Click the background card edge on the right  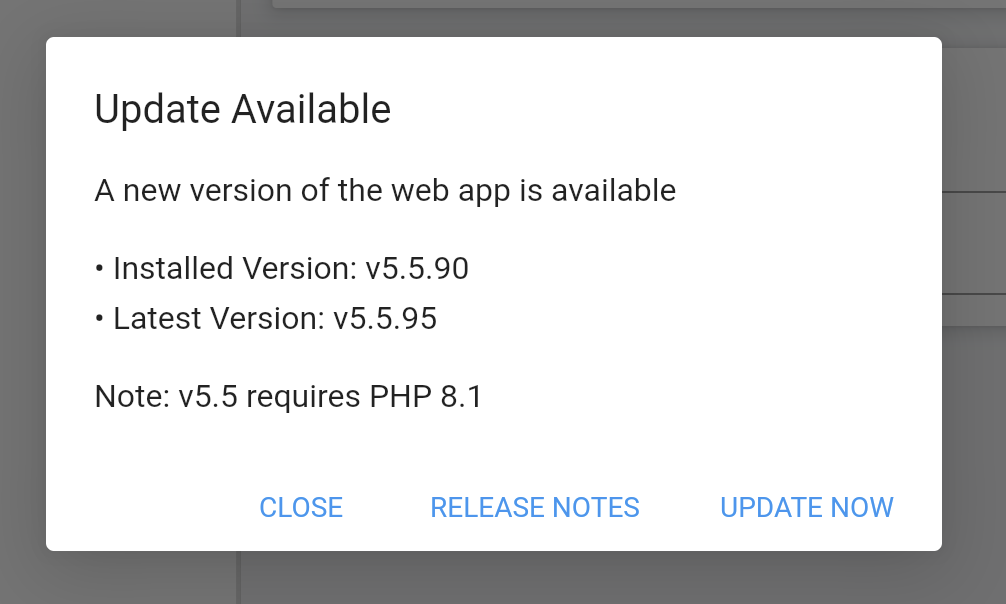click(975, 240)
